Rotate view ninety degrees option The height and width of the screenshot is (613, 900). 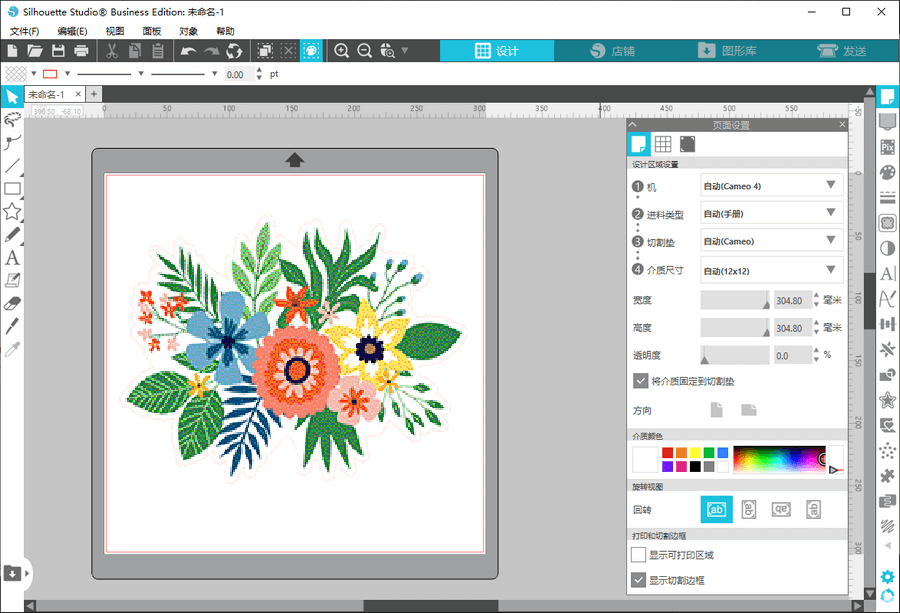748,509
